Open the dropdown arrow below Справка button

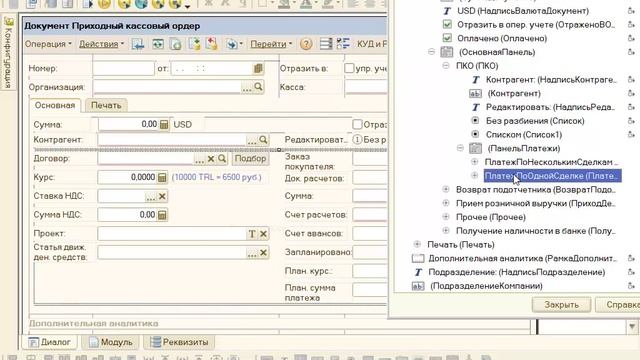click(x=632, y=327)
